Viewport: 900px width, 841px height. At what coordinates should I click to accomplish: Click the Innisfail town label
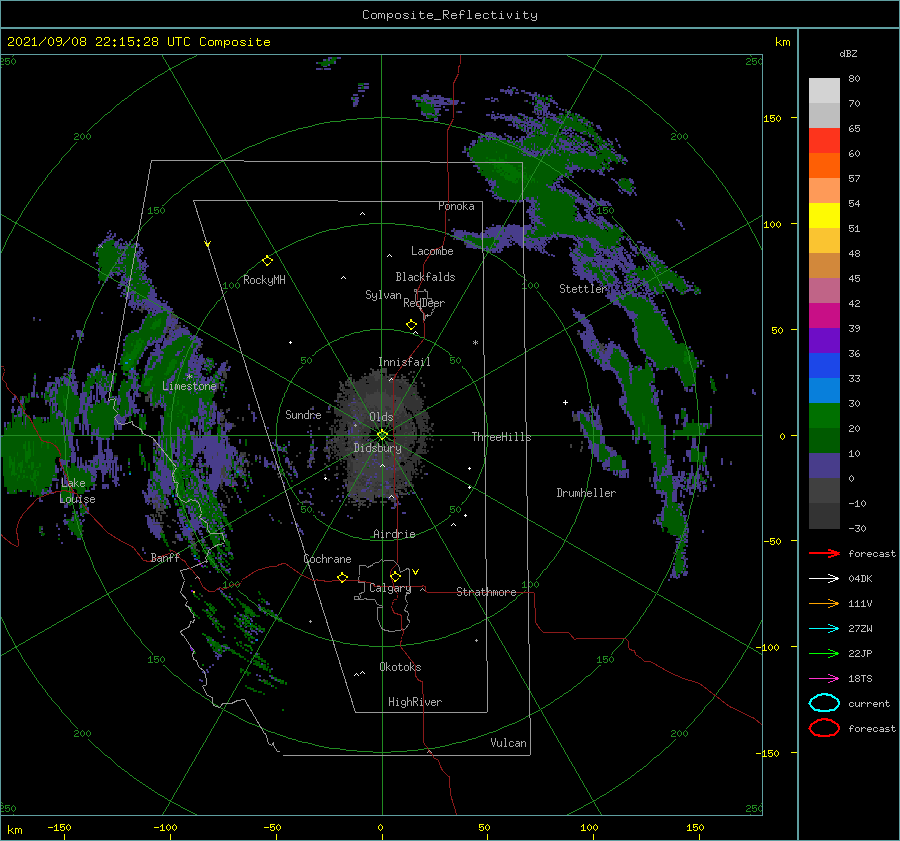(404, 362)
